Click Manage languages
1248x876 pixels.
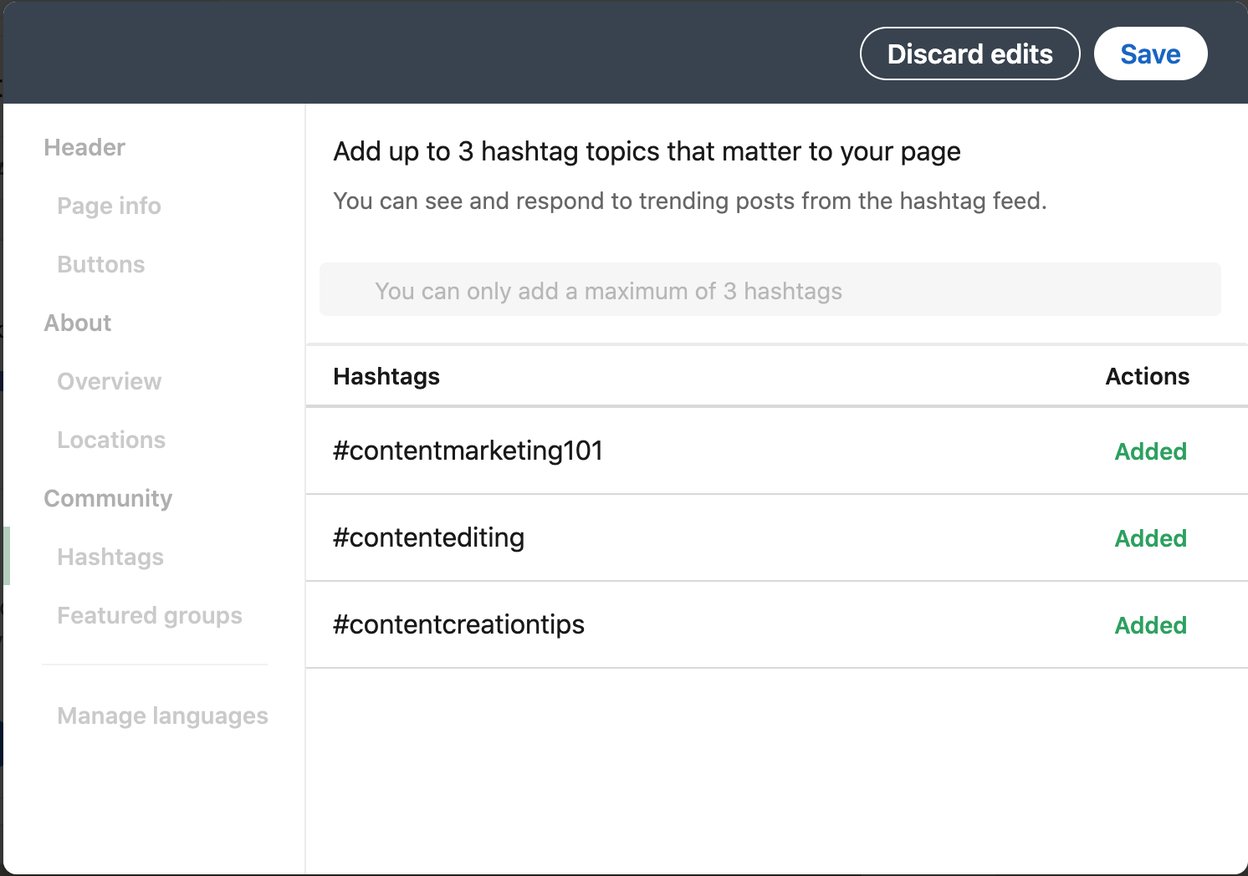pos(162,716)
